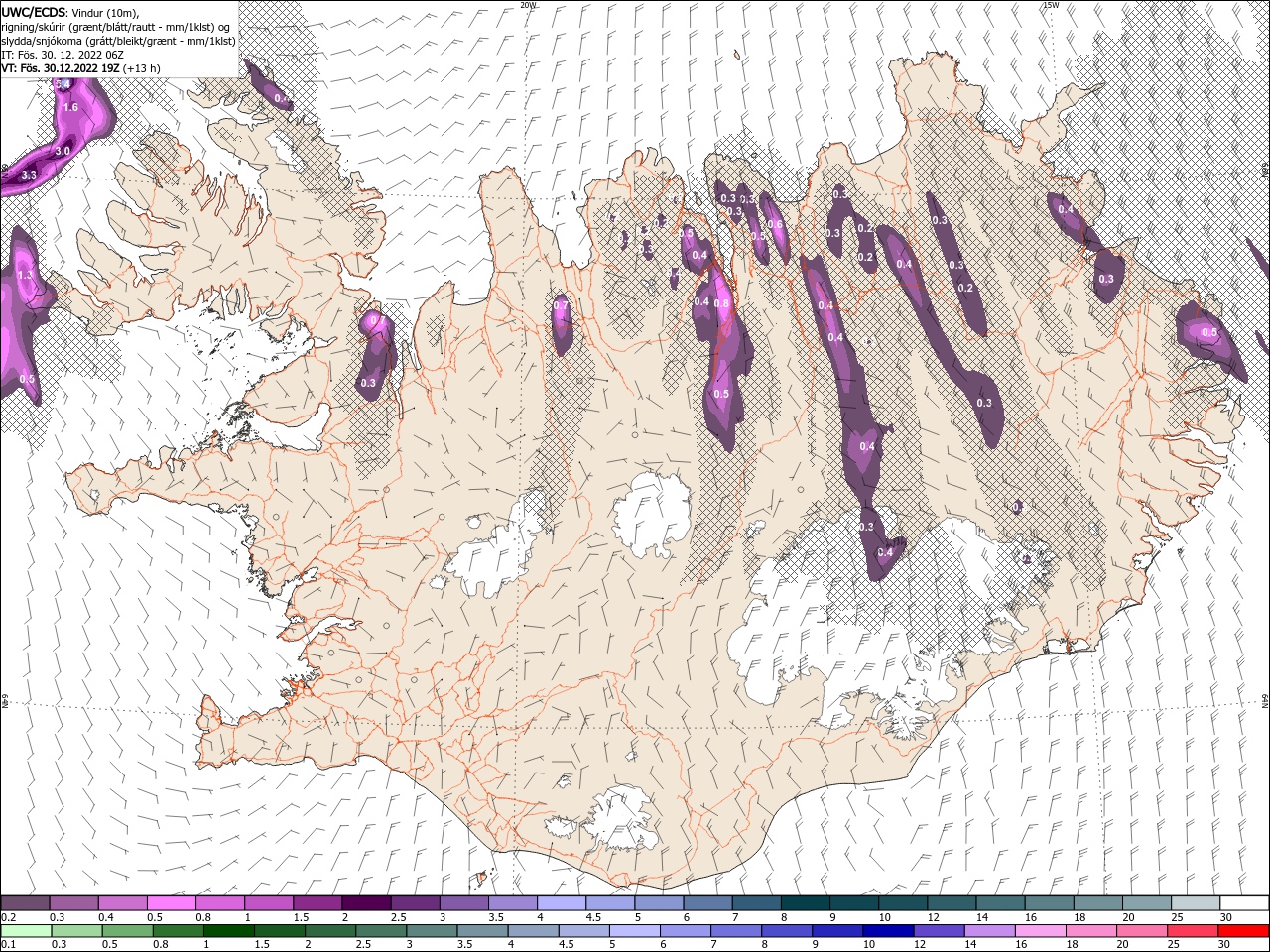
Task: Click the 0.2 swatch in the upper snow legend row
Action: [25, 902]
